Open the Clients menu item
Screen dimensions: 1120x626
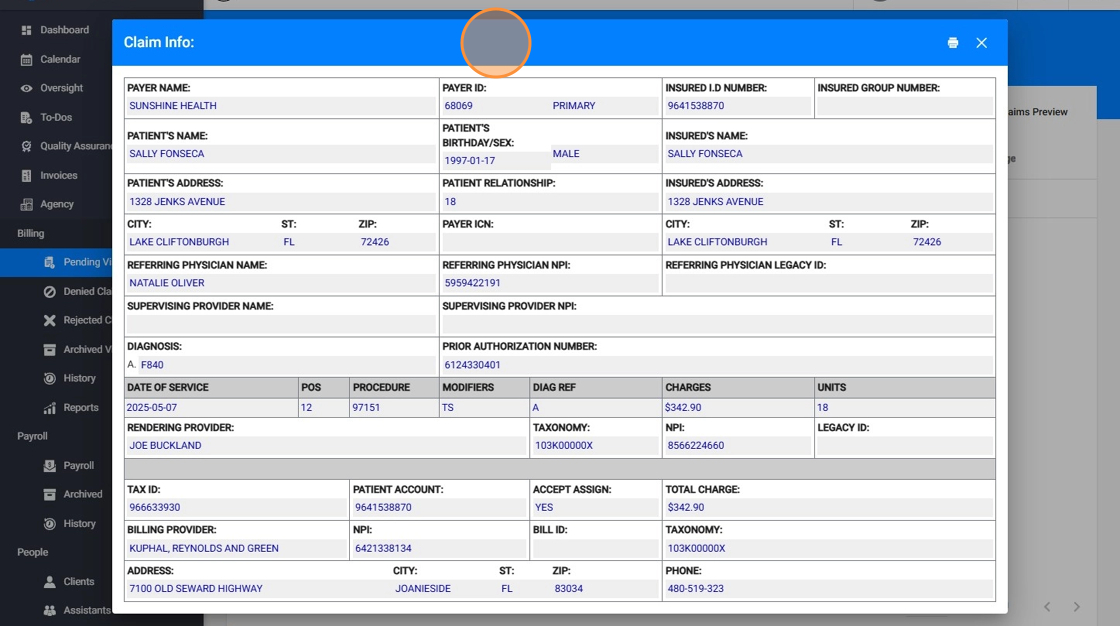coord(79,582)
